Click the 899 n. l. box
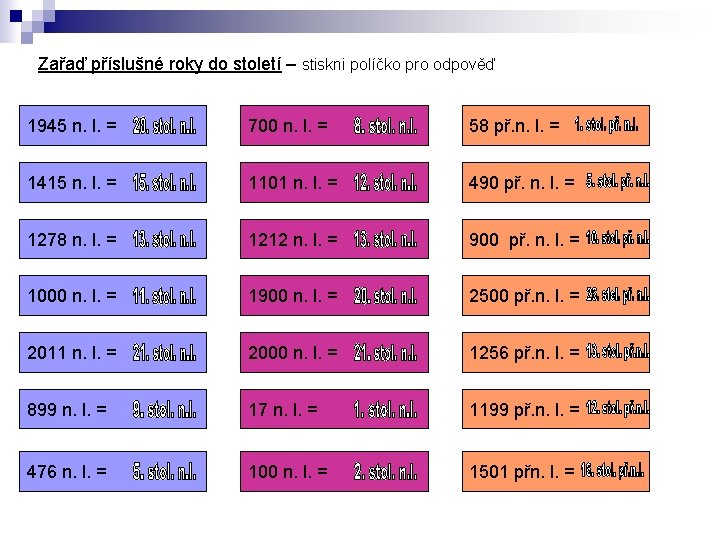 tap(113, 409)
